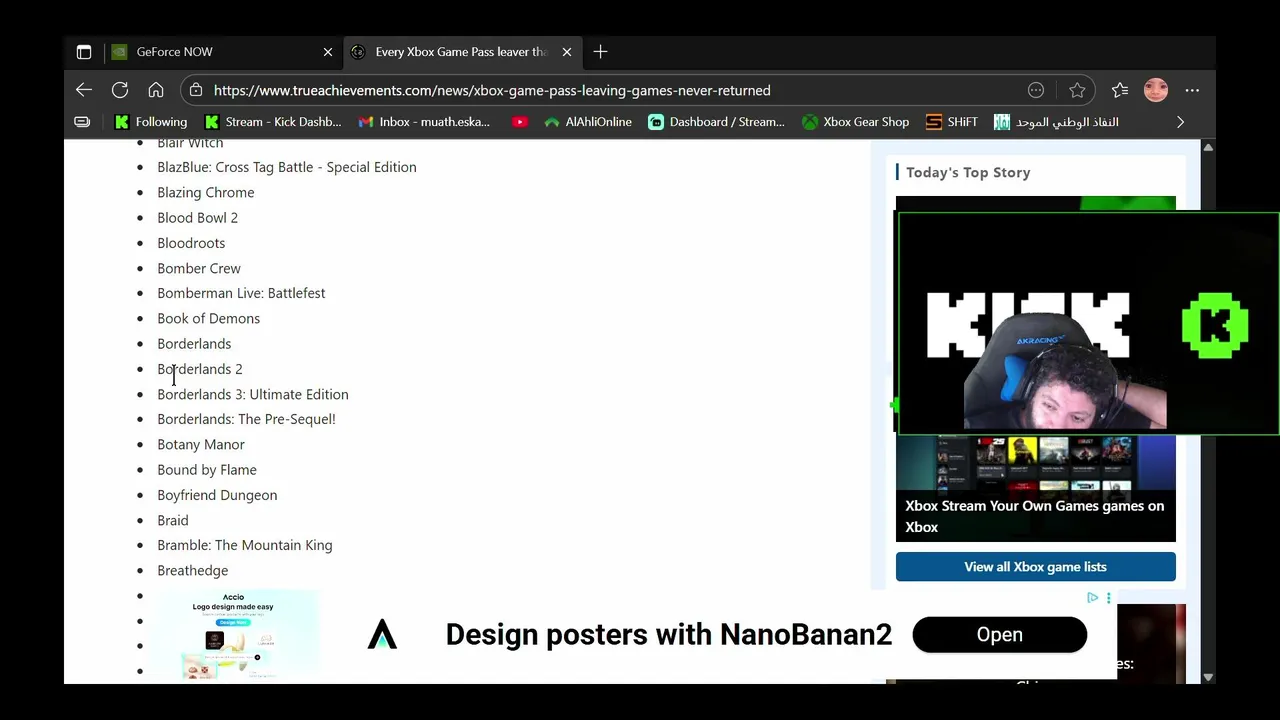1280x720 pixels.
Task: View site information lock icon
Action: (x=196, y=90)
